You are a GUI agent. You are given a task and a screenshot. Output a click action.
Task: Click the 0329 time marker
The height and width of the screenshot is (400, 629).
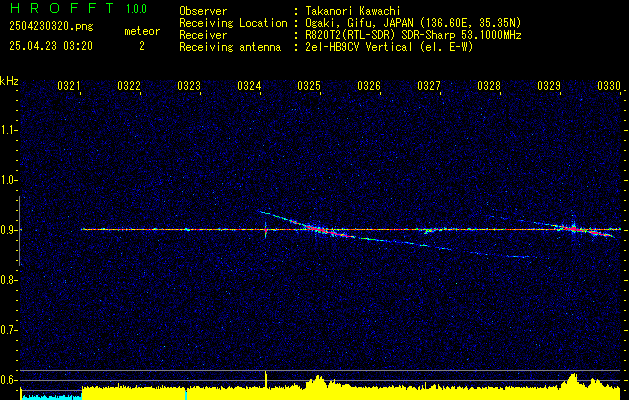tap(549, 86)
